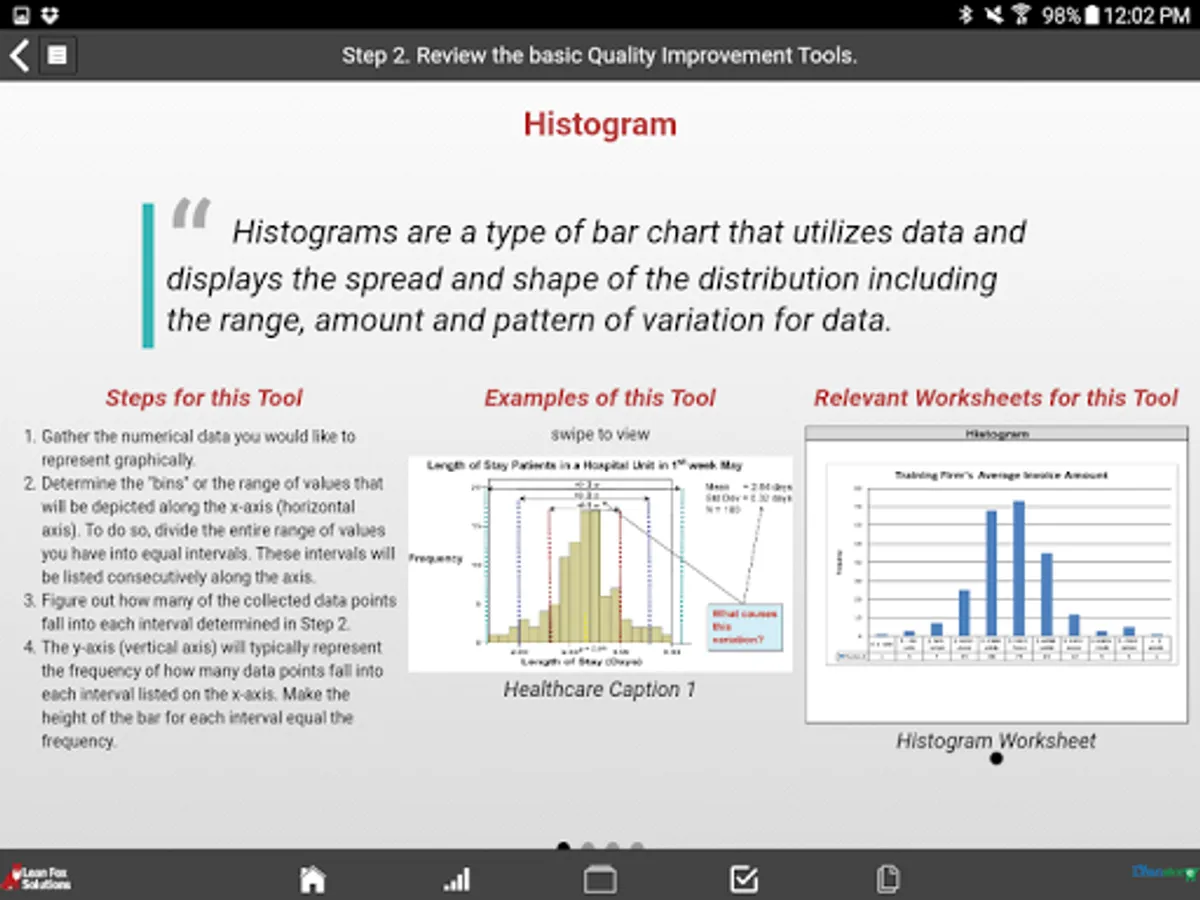This screenshot has width=1200, height=900.
Task: Open the Healthcare histogram example image
Action: tap(600, 564)
